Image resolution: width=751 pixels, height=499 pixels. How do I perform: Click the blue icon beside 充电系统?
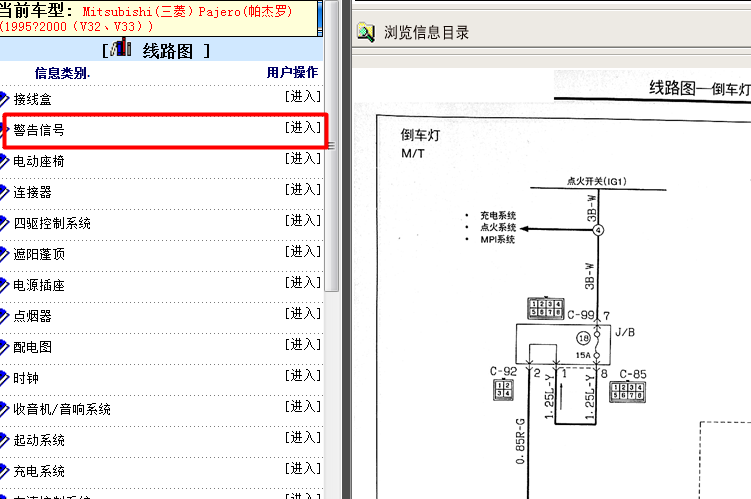(x=4, y=471)
